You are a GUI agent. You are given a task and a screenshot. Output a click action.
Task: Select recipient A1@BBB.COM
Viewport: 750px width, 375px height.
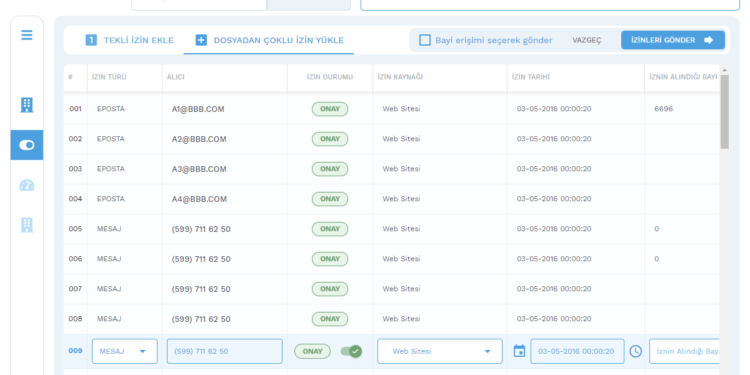click(198, 109)
